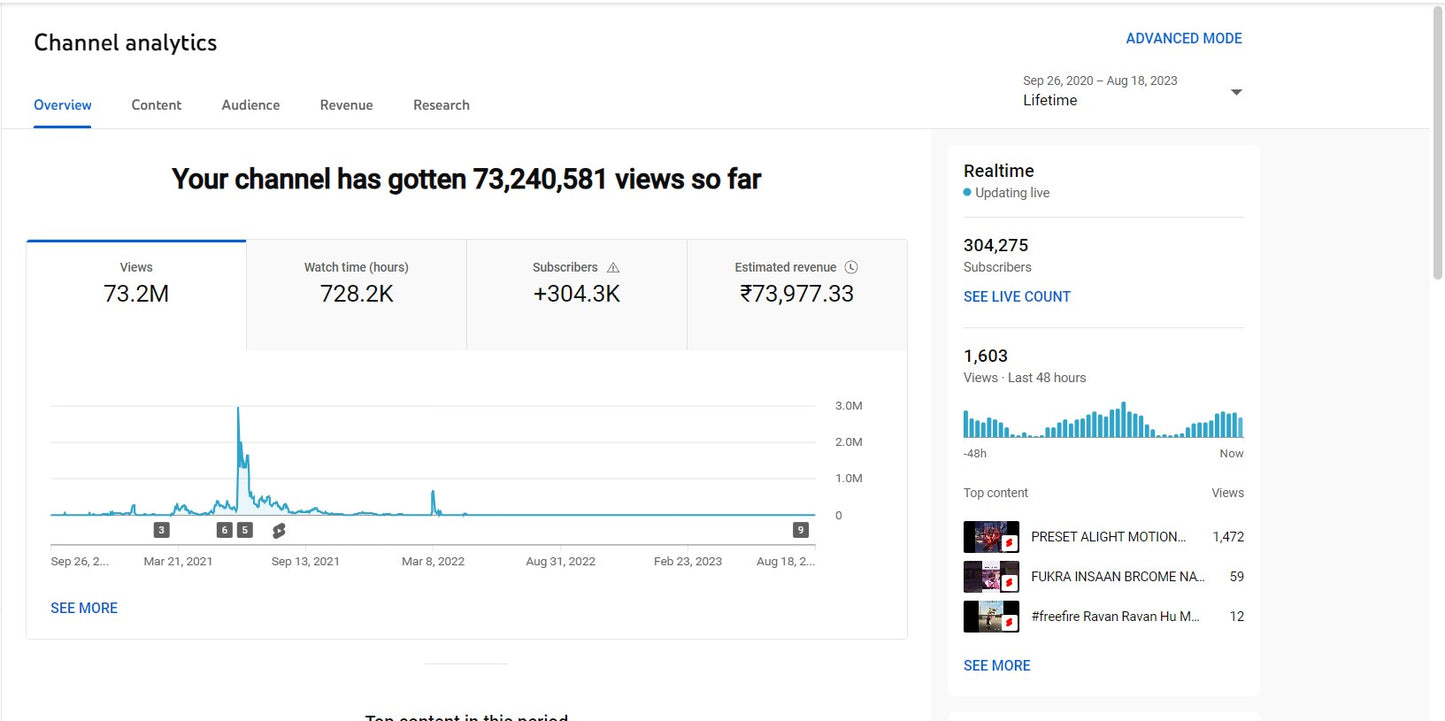Open Advanced Mode
The image size is (1445, 721).
point(1183,39)
